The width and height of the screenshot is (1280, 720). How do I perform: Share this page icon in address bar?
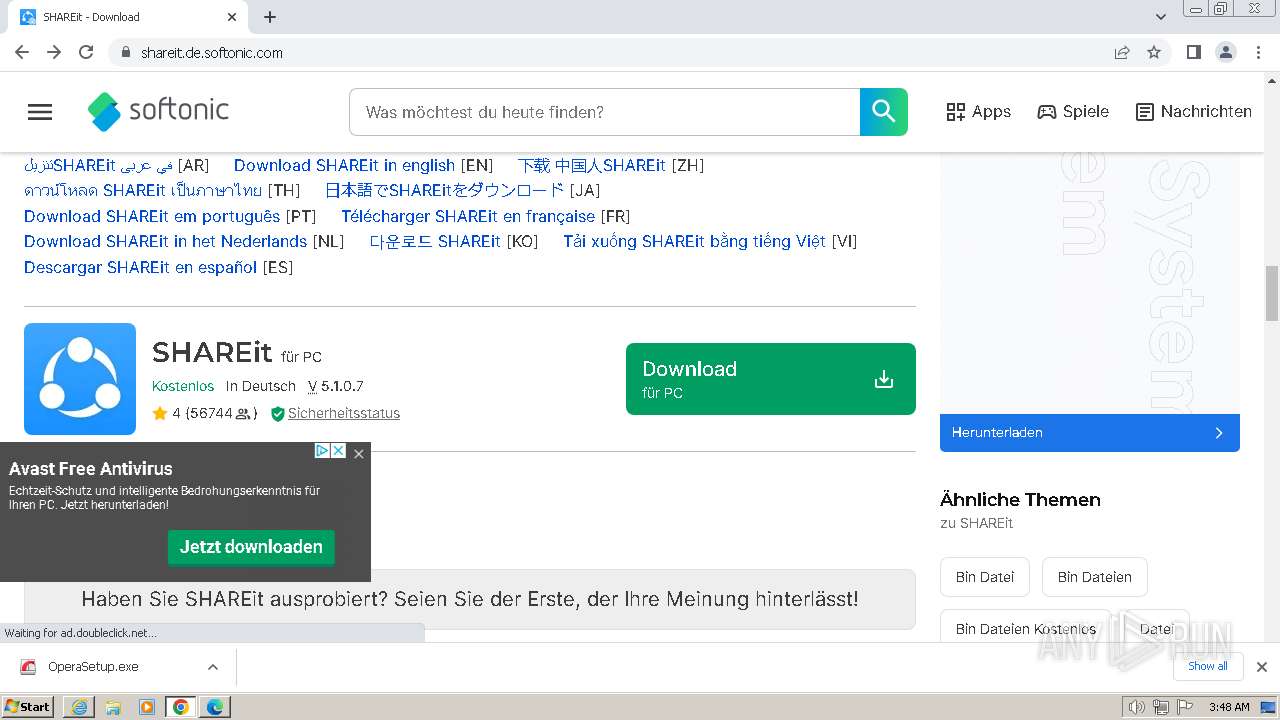pyautogui.click(x=1122, y=52)
